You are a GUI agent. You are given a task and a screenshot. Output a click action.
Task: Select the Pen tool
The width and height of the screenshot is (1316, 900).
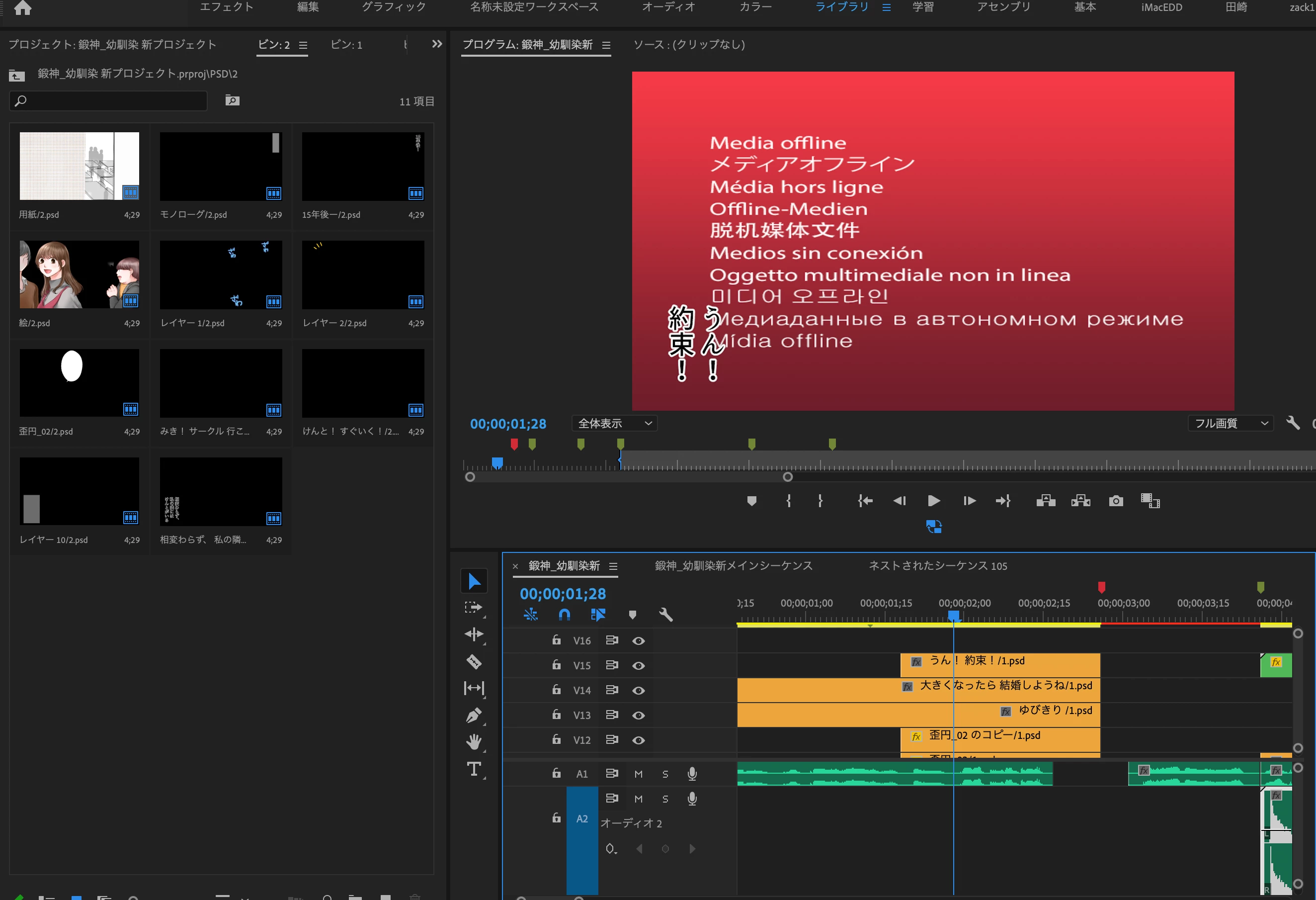(474, 716)
